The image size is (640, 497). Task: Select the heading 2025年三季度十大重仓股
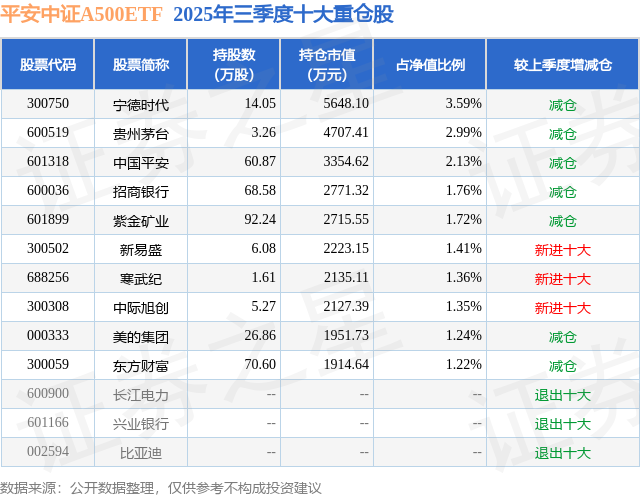[x=283, y=14]
